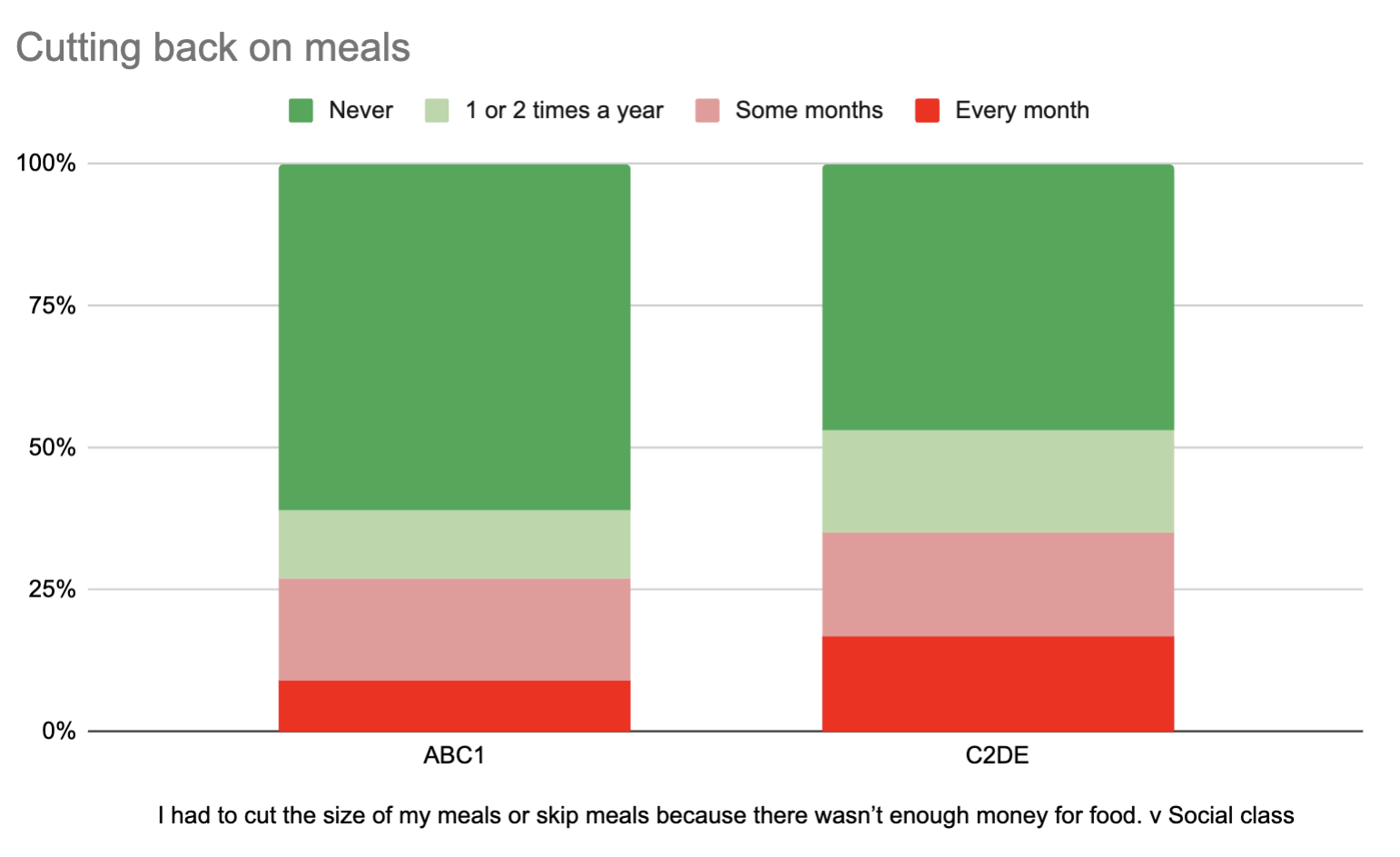Screen dimensions: 1400x857
Task: Click the ABC1 horizontal axis label
Action: coord(454,755)
